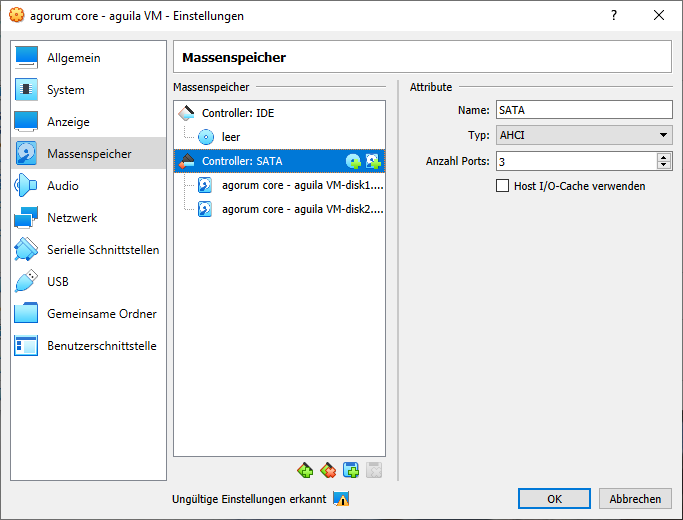683x520 pixels.
Task: Select the VM-disk1 hard disk entry
Action: tap(279, 185)
